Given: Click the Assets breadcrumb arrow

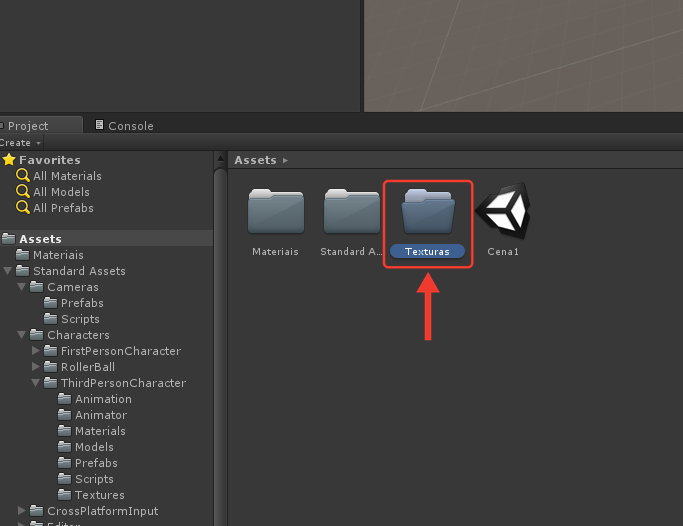Looking at the screenshot, I should (x=285, y=160).
